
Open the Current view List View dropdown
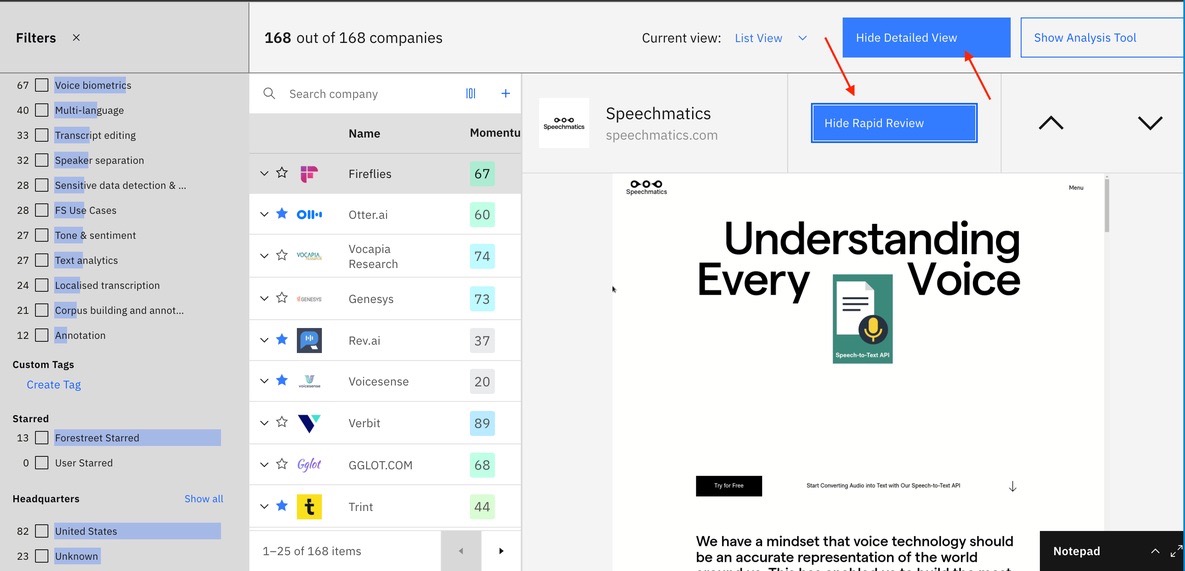pyautogui.click(x=771, y=38)
